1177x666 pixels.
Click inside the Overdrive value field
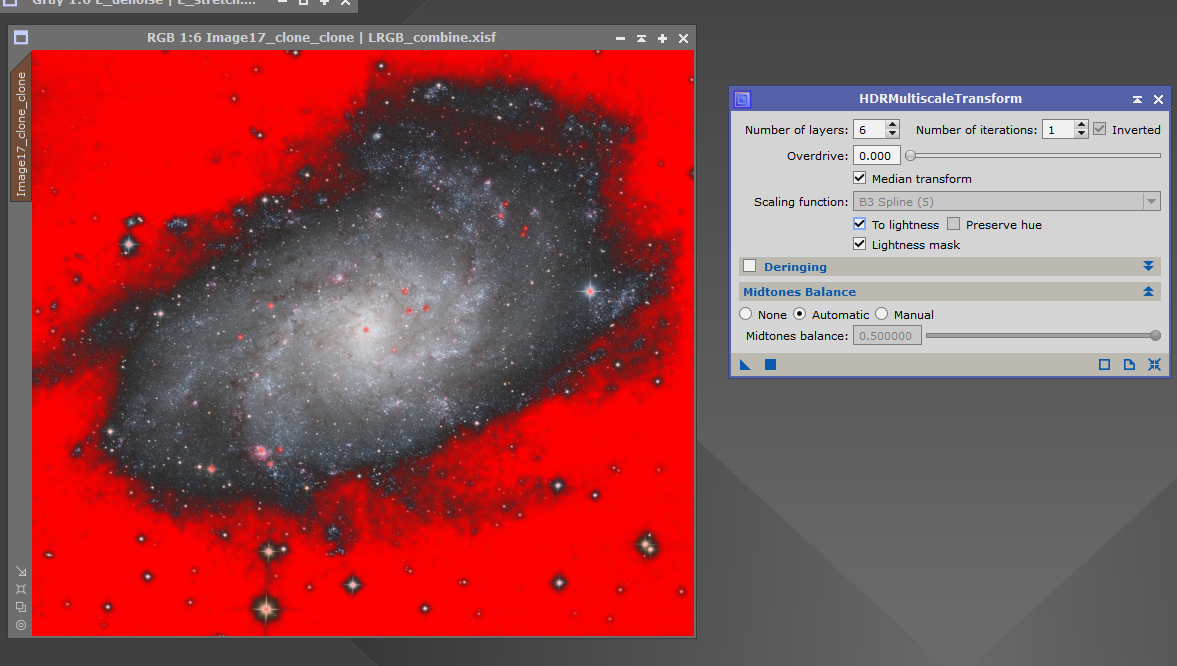876,155
